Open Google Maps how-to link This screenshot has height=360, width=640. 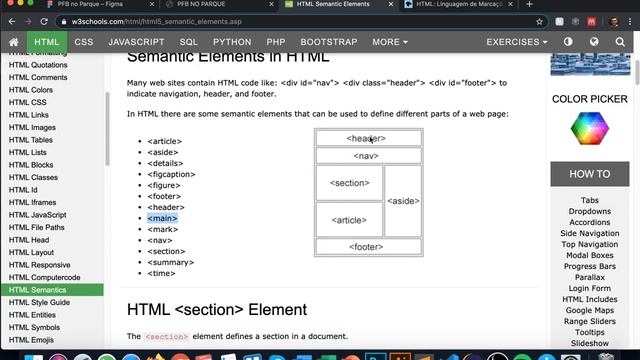pos(590,311)
